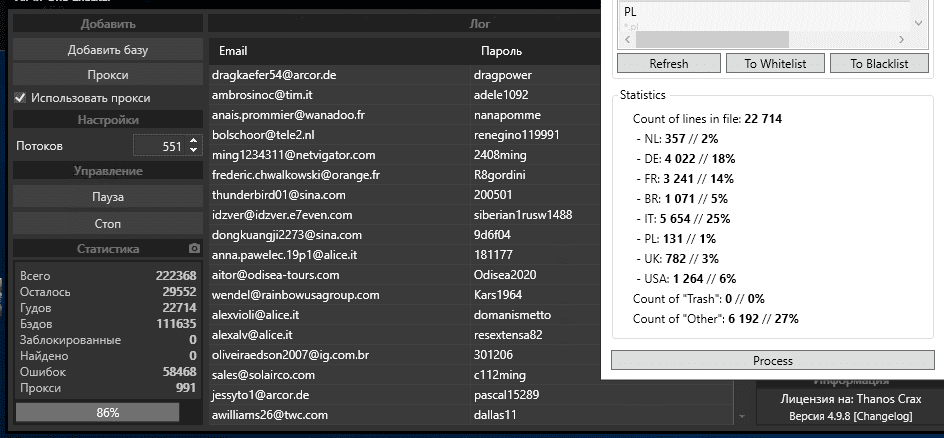
Task: Sort the log by Email column header
Action: (233, 51)
